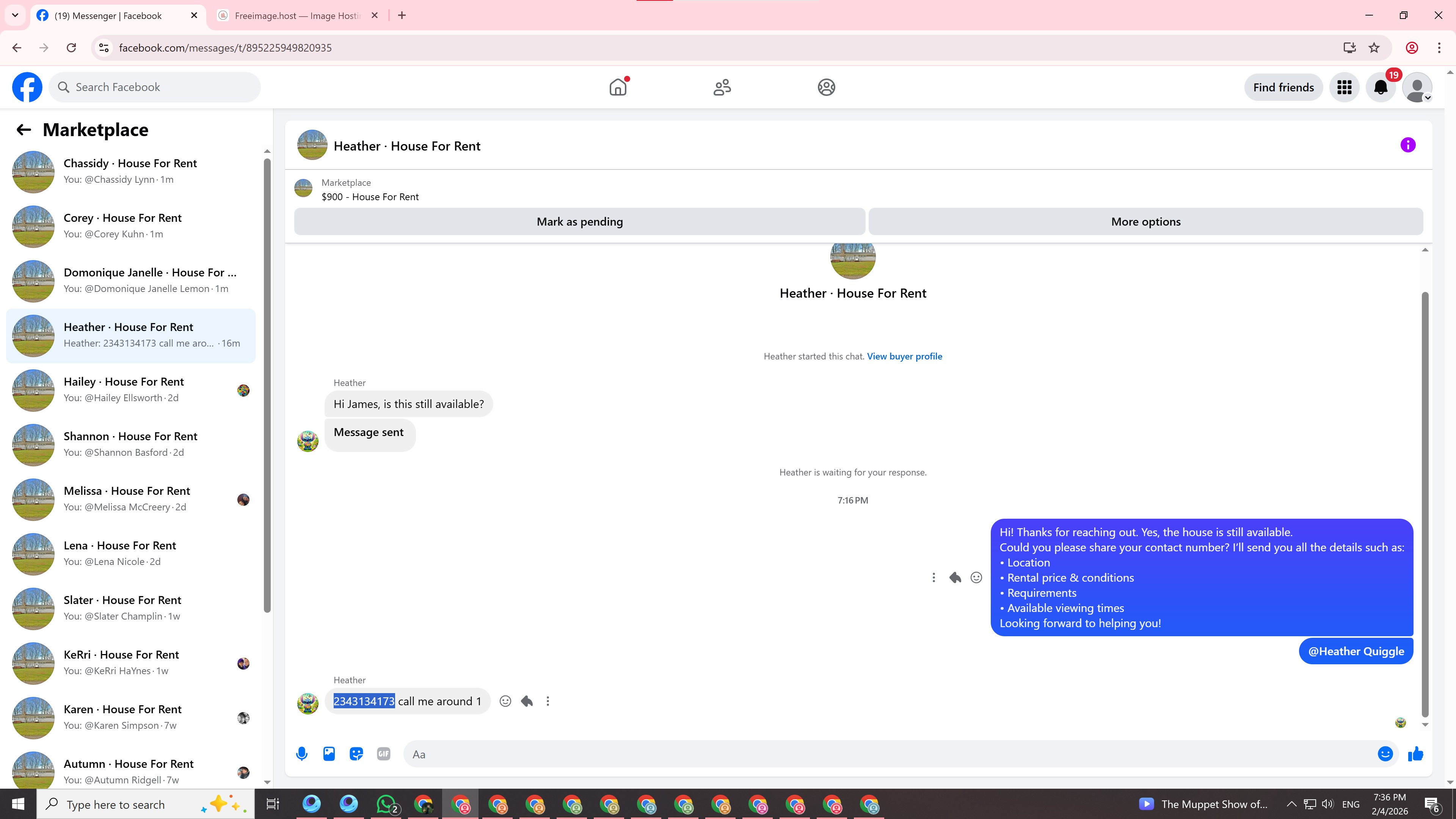Attach a file using the photo icon

tap(329, 753)
